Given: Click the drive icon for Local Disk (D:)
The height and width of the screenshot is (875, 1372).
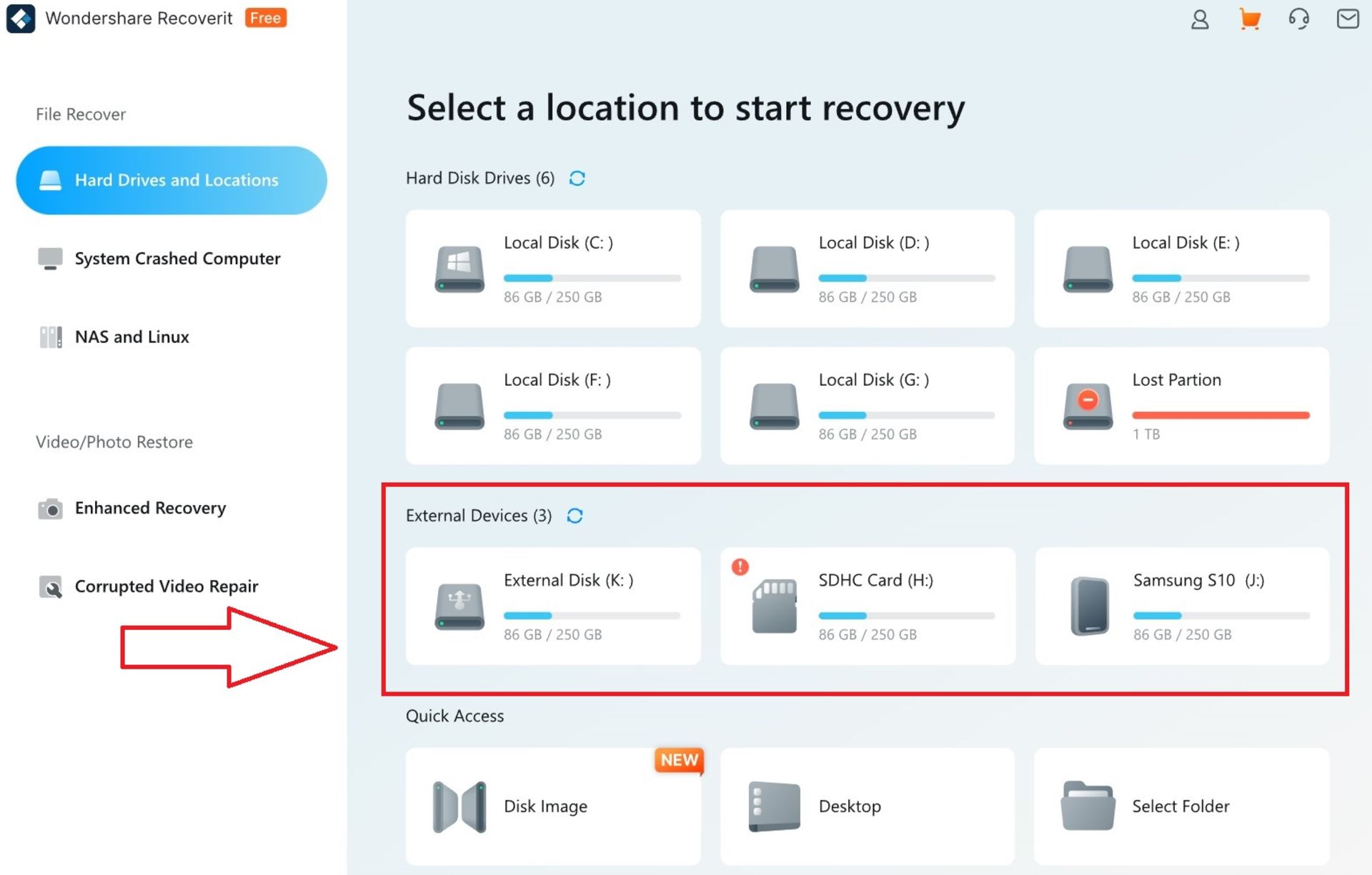Looking at the screenshot, I should pos(774,269).
